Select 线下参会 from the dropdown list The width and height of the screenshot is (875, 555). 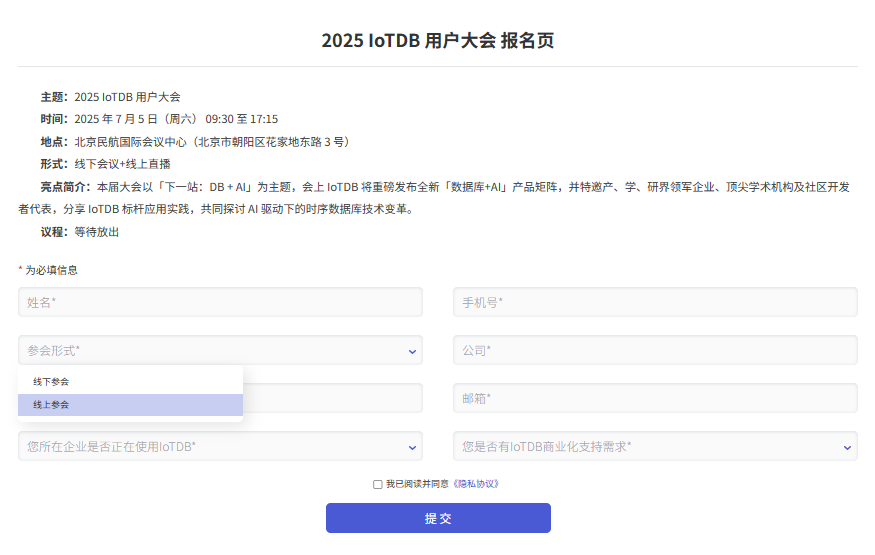point(51,382)
